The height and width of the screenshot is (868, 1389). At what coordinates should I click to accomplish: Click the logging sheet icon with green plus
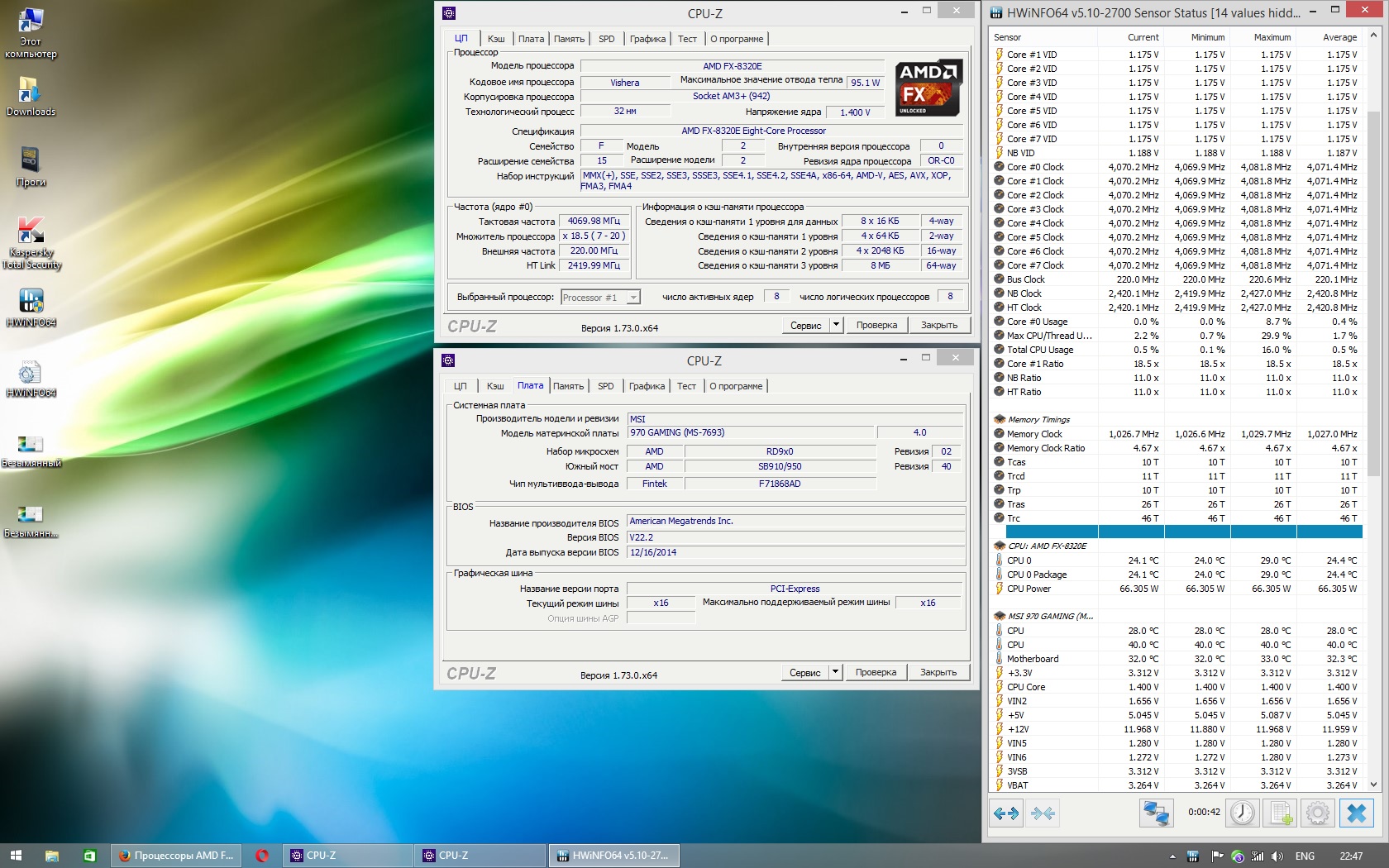coord(1281,813)
